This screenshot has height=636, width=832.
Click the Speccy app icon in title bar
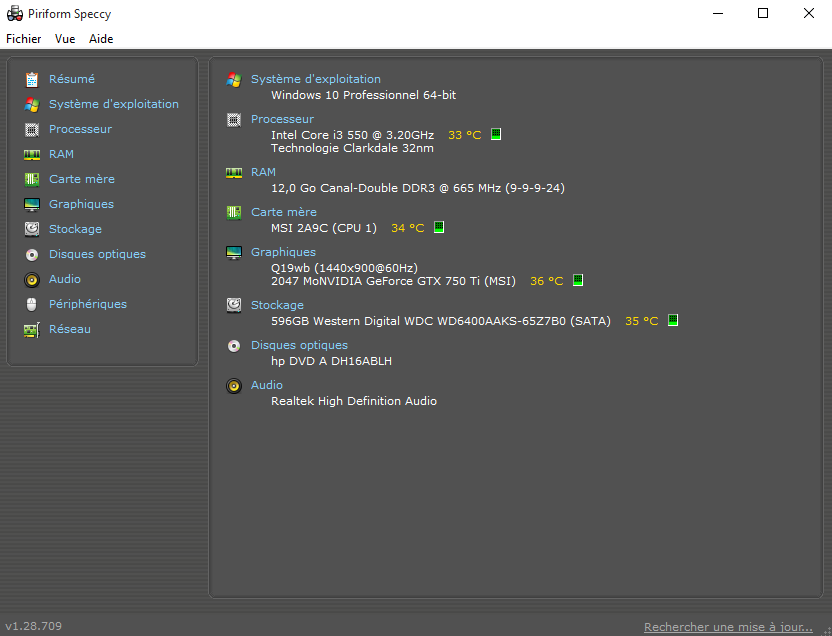coord(14,13)
